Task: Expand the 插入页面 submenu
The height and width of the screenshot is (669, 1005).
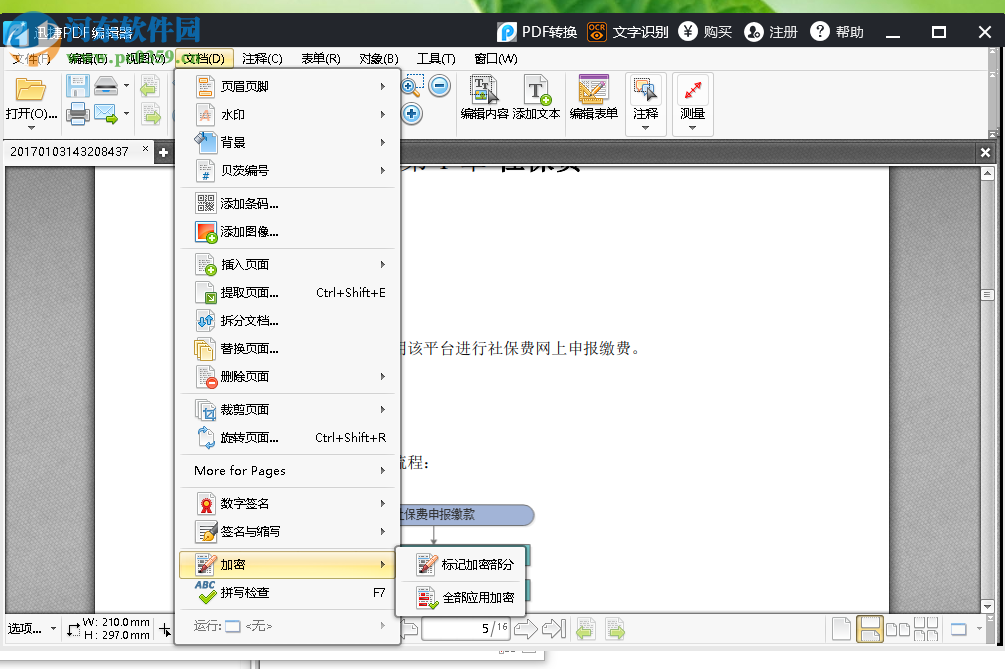Action: pyautogui.click(x=250, y=264)
